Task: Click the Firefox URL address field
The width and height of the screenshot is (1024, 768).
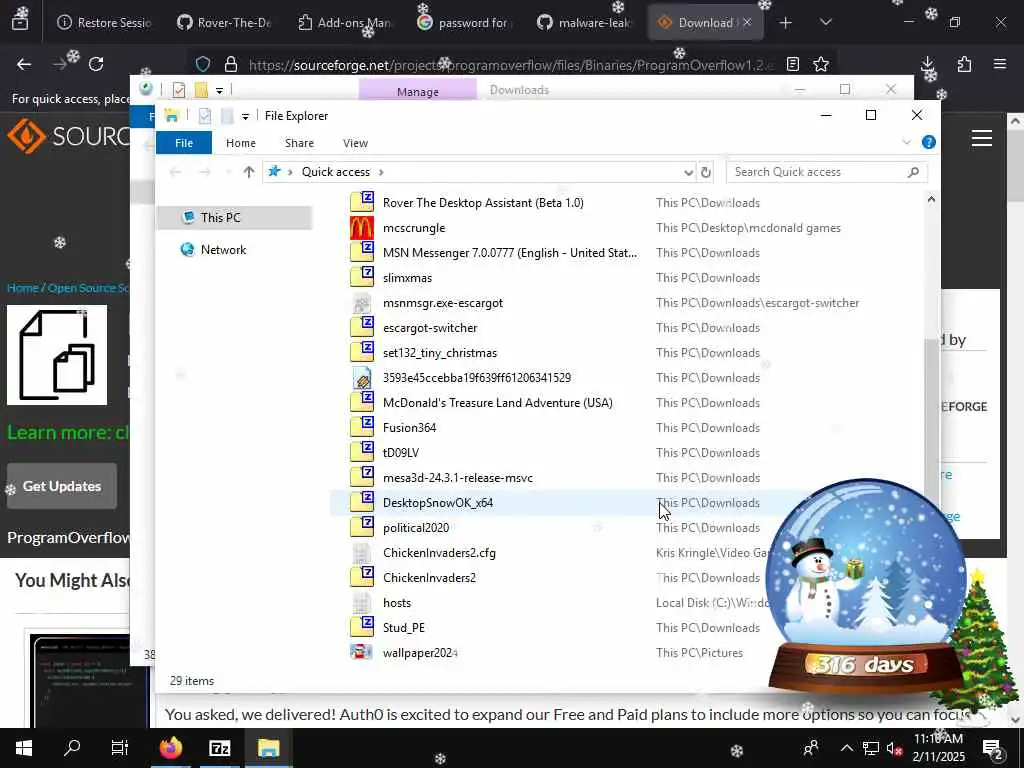Action: coord(511,65)
